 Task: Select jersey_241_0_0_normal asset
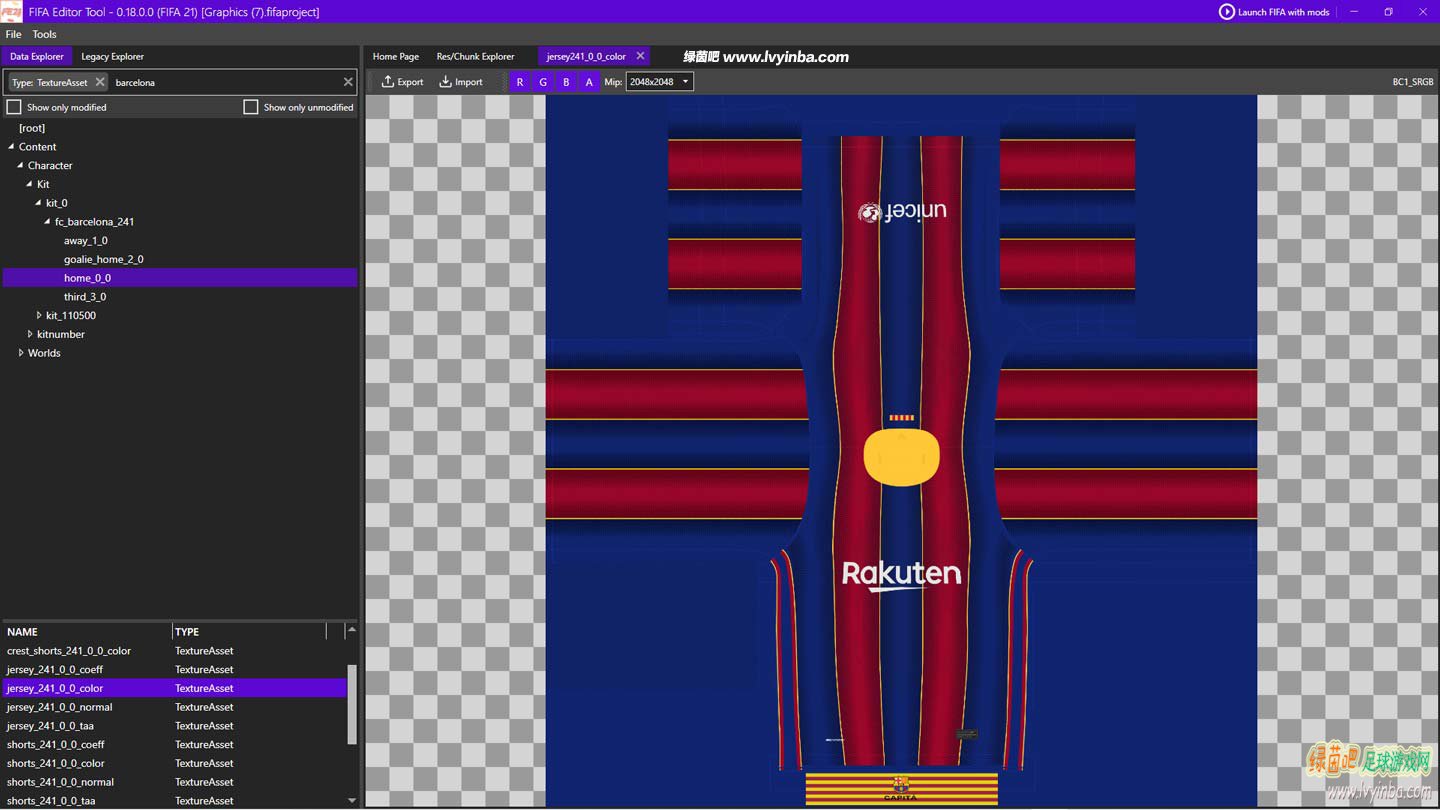(x=175, y=707)
